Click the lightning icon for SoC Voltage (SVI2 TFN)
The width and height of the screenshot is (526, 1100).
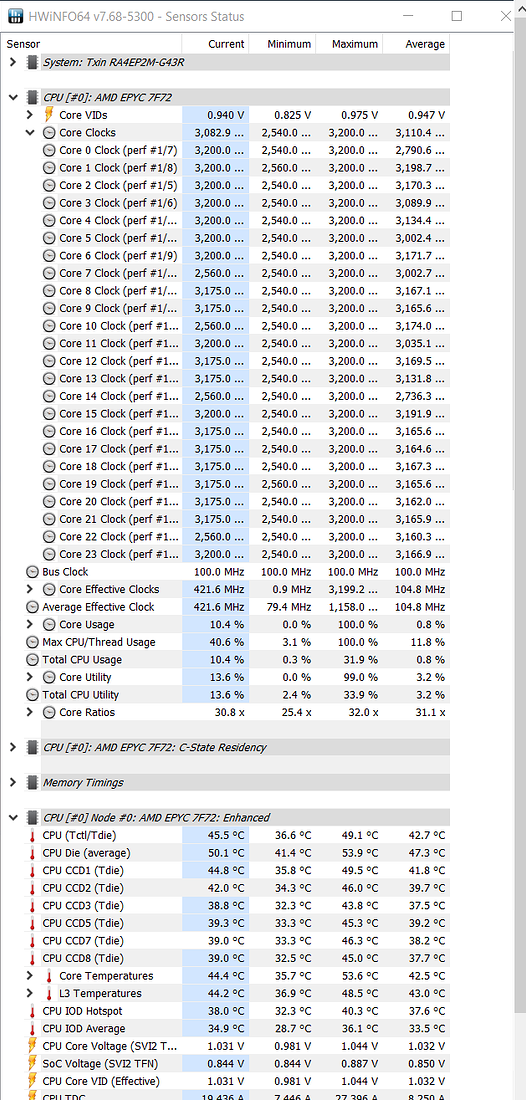point(32,1064)
